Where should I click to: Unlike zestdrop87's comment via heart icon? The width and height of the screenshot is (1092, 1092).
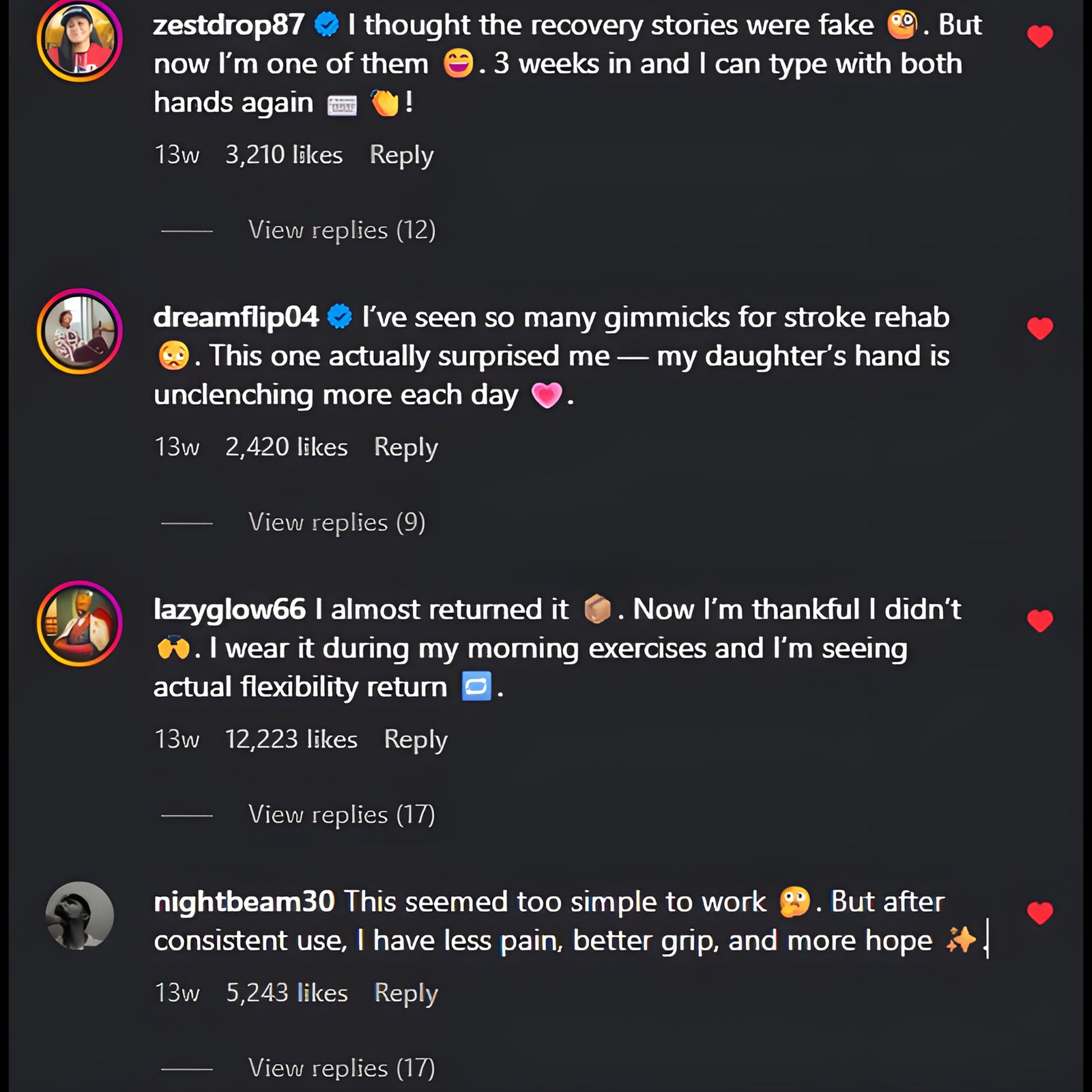pos(1039,36)
